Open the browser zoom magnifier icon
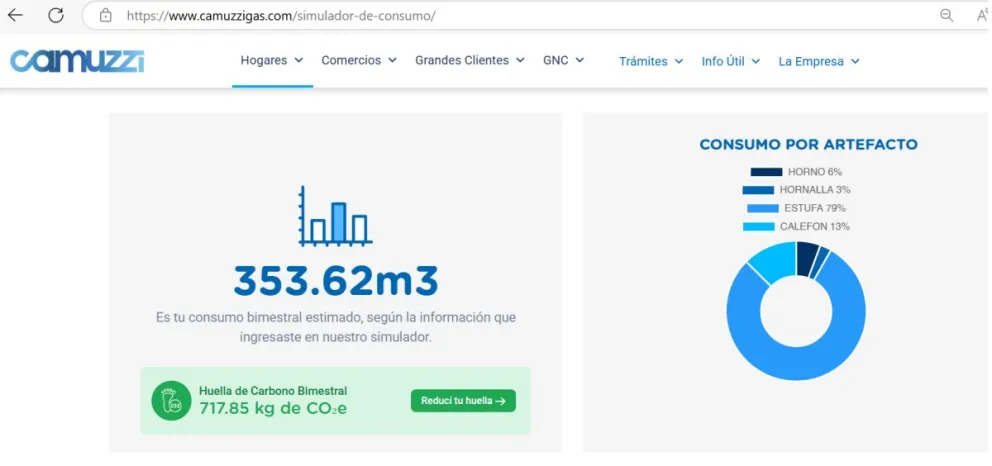 click(946, 16)
